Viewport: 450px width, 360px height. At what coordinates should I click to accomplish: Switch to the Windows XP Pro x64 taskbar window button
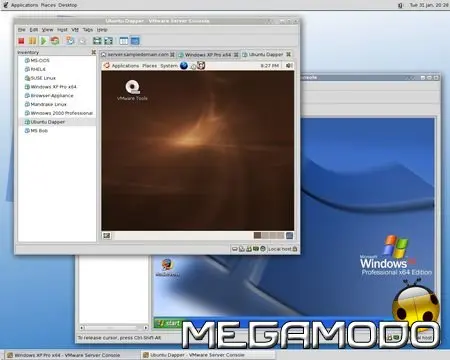[71, 355]
